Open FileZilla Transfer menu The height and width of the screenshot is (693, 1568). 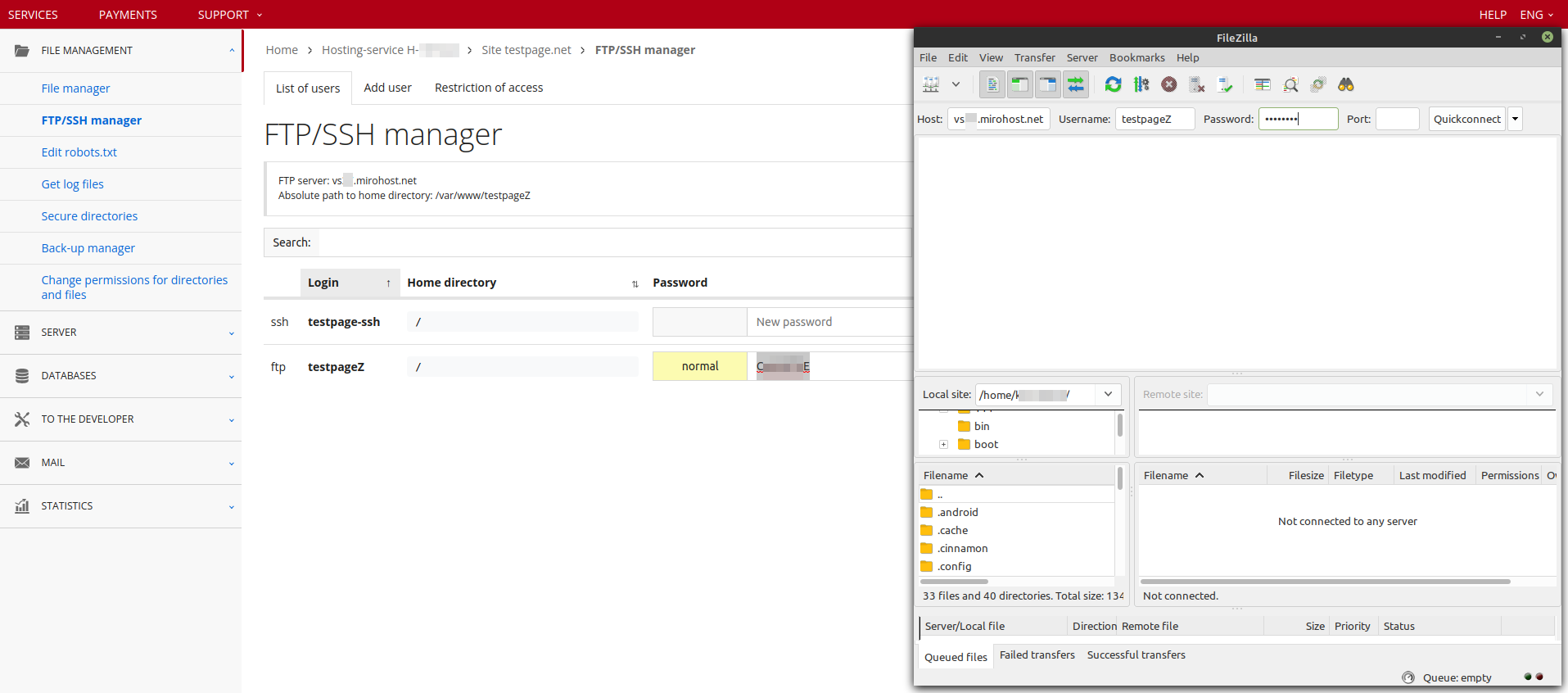1034,57
